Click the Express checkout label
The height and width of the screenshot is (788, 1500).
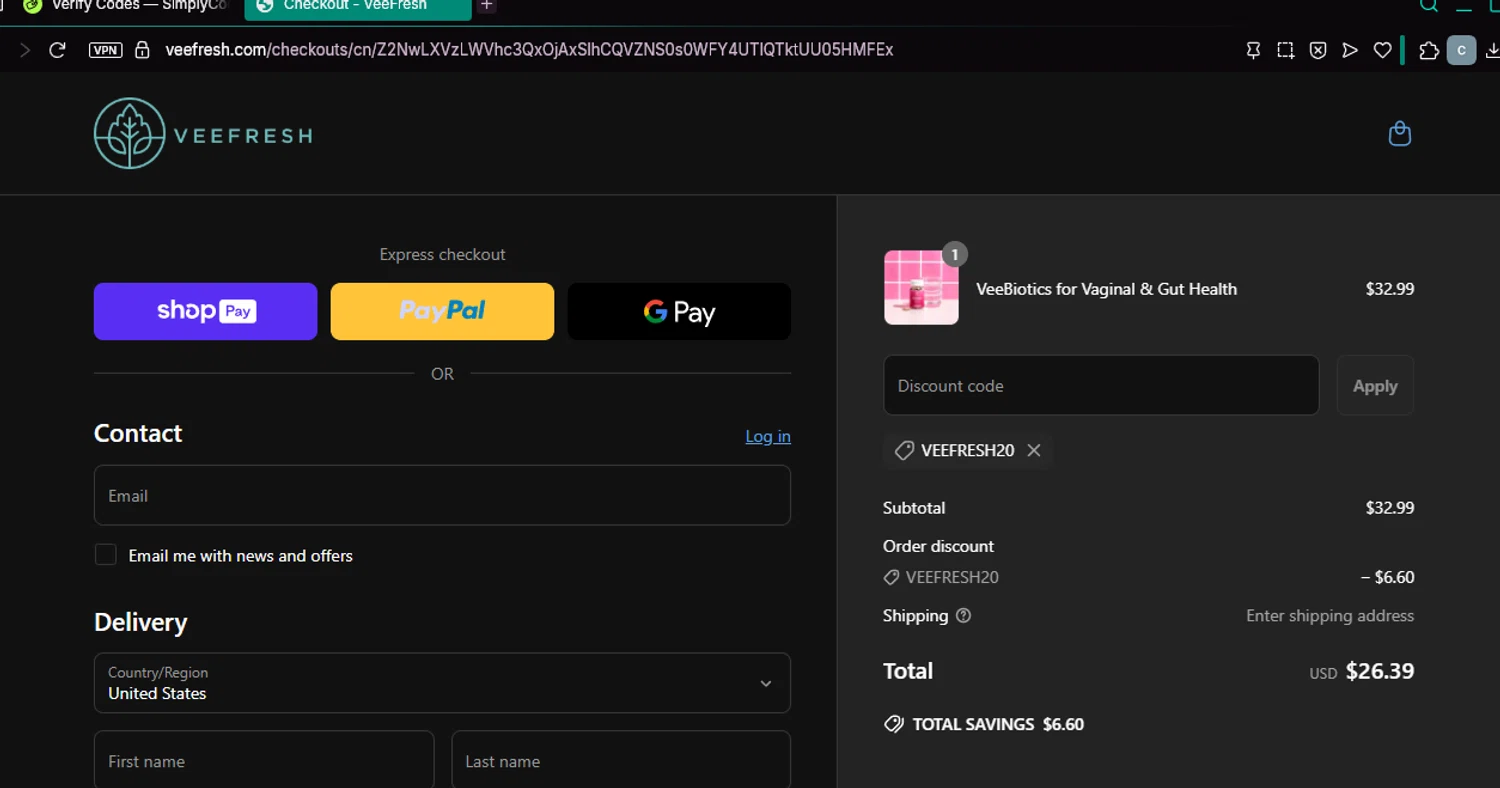pos(442,254)
